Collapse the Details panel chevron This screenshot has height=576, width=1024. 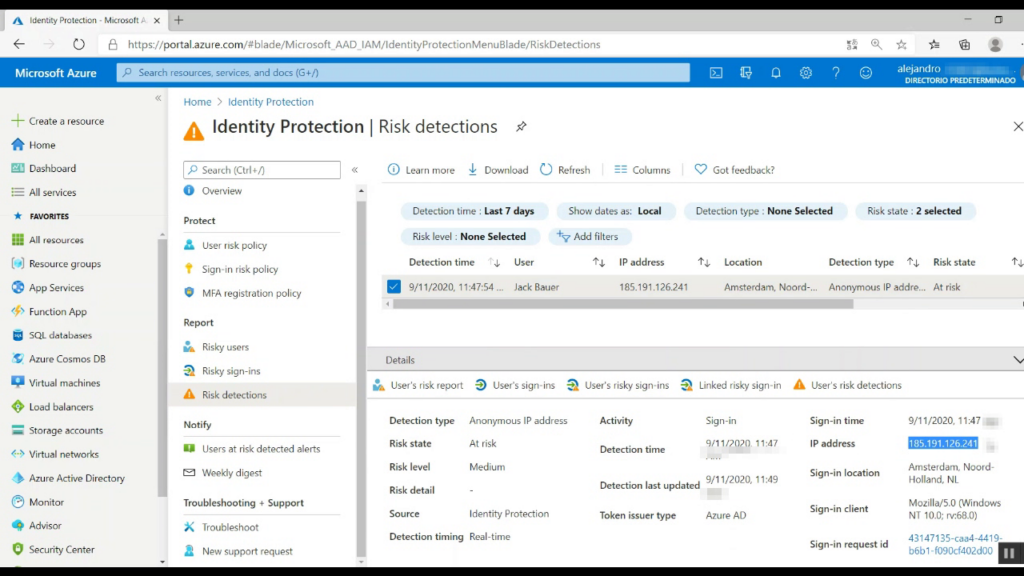click(1017, 360)
